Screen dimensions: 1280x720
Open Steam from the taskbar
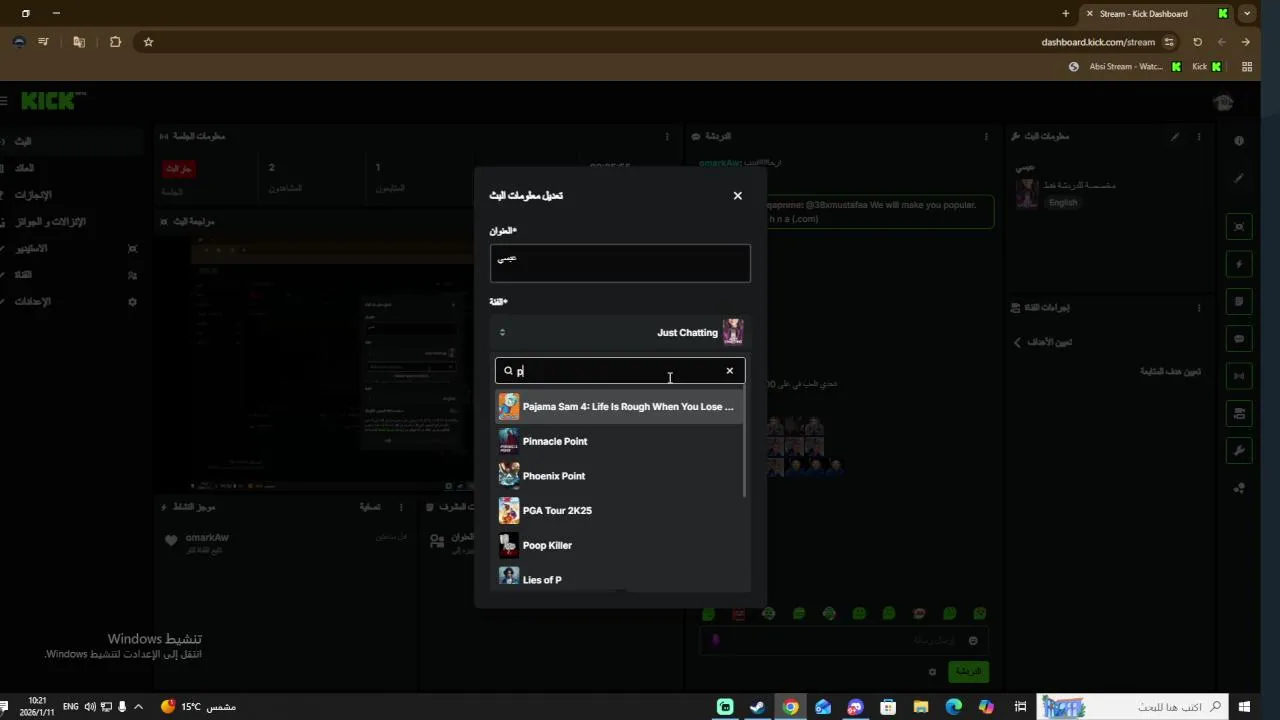[x=758, y=707]
